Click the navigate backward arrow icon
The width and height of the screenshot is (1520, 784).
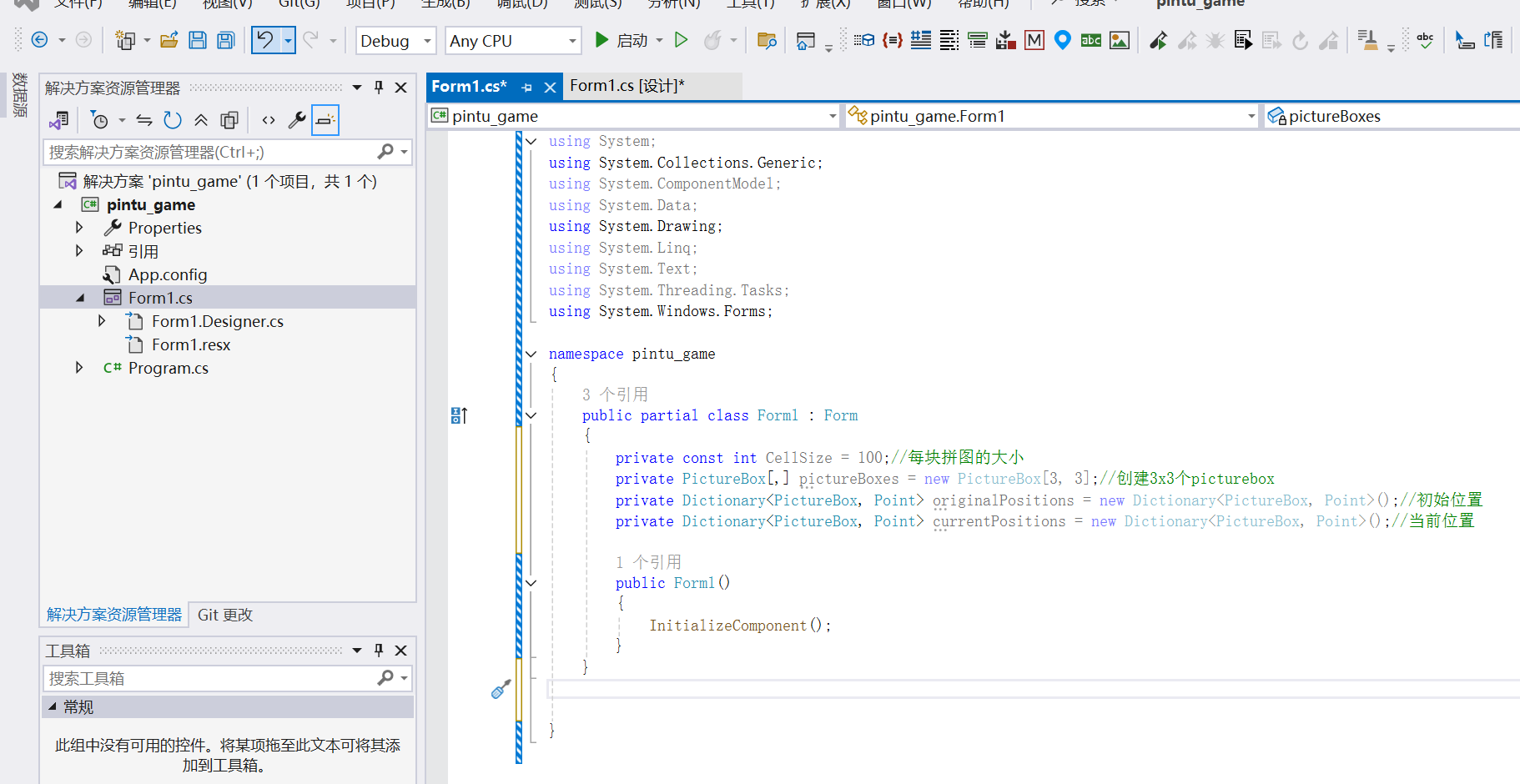point(39,40)
